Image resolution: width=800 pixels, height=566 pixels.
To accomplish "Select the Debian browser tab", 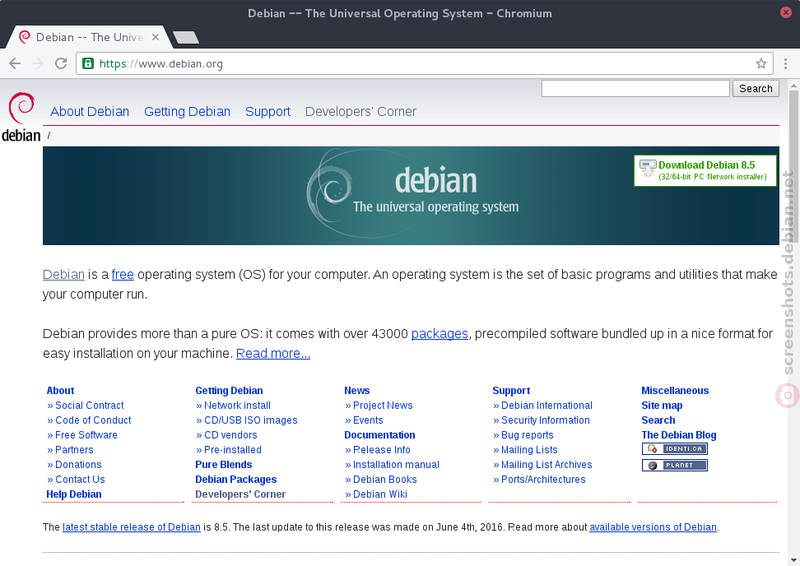I will pyautogui.click(x=89, y=37).
